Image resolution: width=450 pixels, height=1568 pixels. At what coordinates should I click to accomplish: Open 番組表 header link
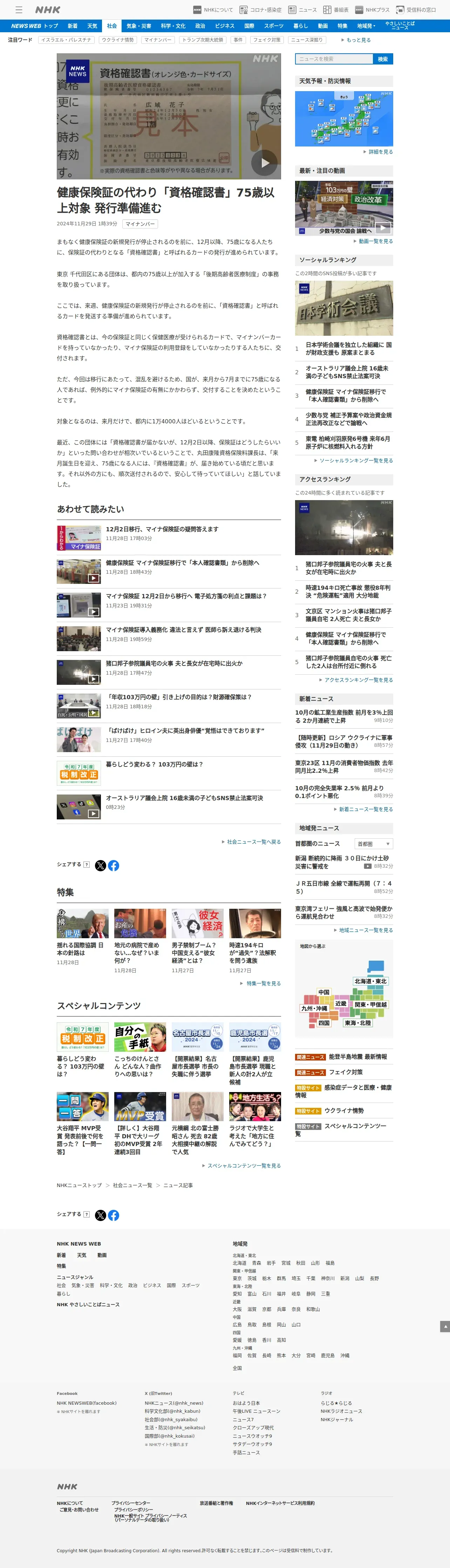[335, 10]
